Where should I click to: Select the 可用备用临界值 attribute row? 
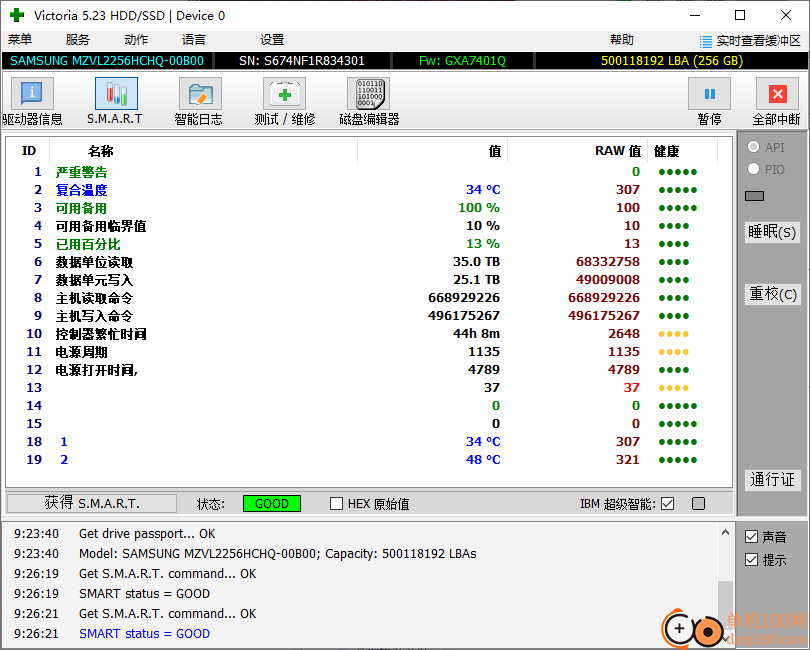369,226
